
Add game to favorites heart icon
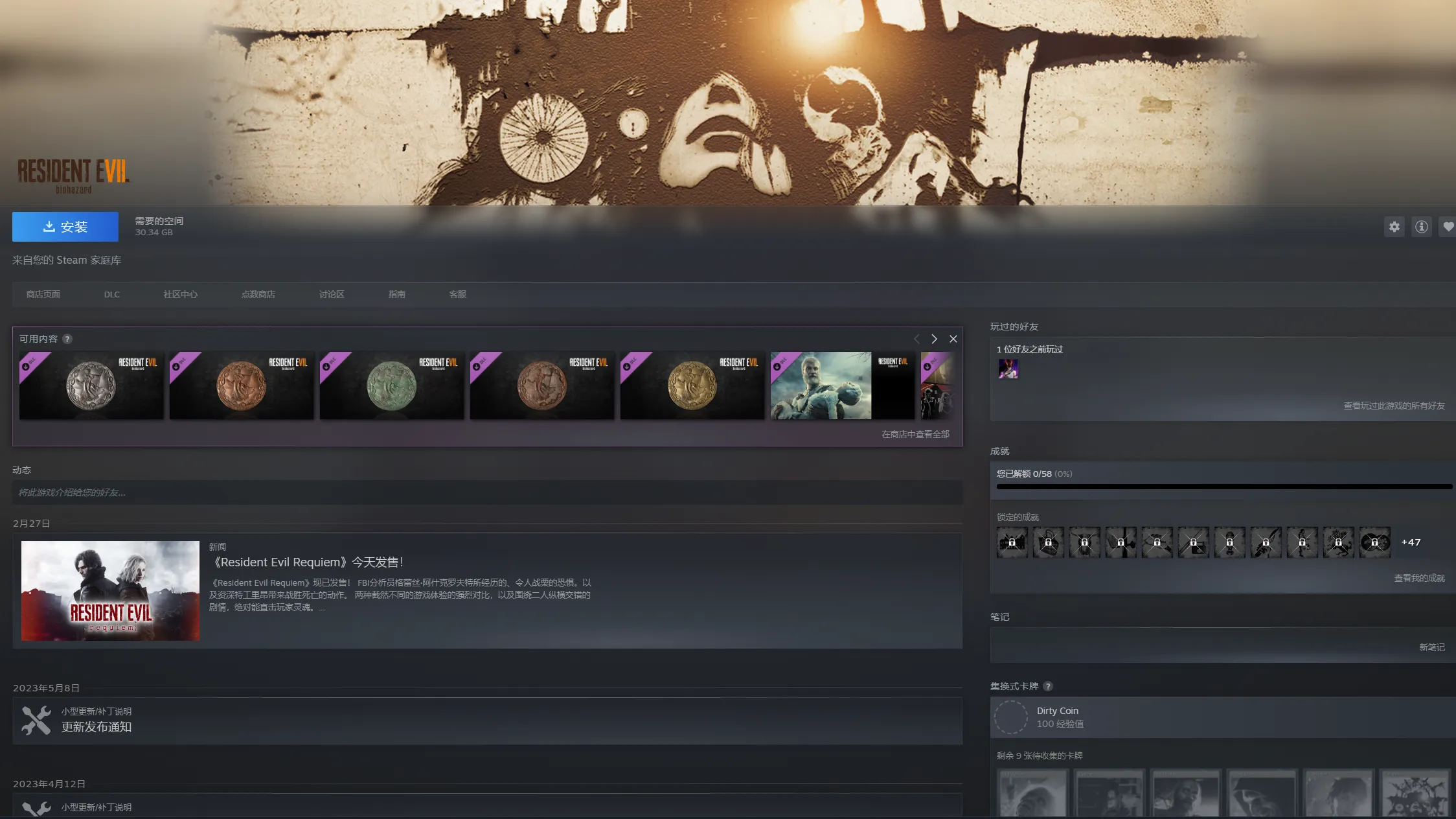(x=1448, y=227)
